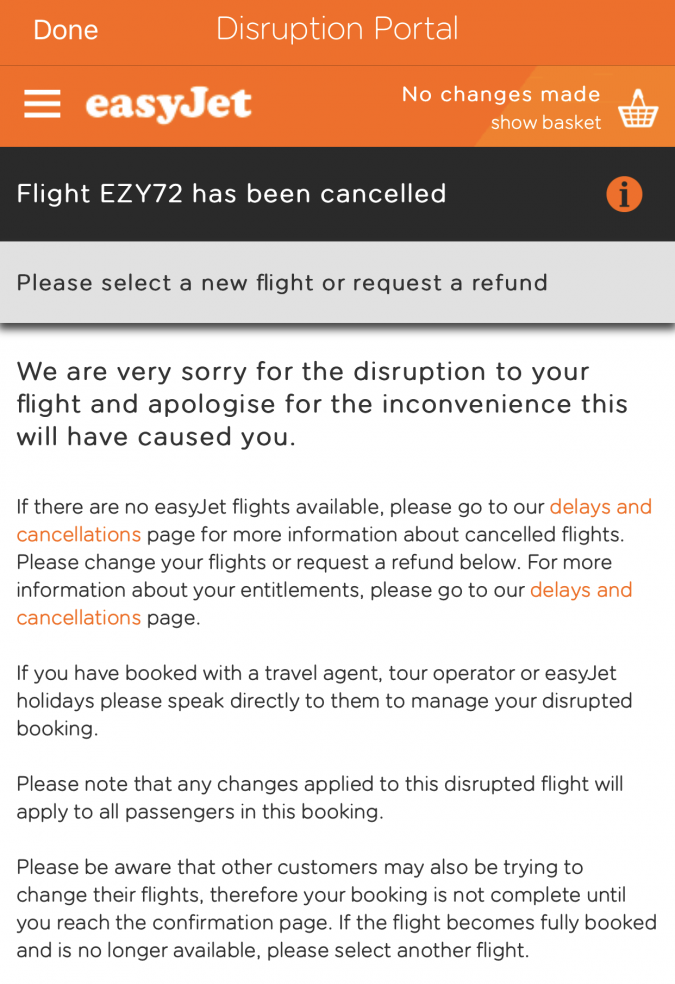Viewport: 675px width, 984px height.
Task: Open the "delays and cancellations" link after "entitlements"
Action: coord(581,590)
